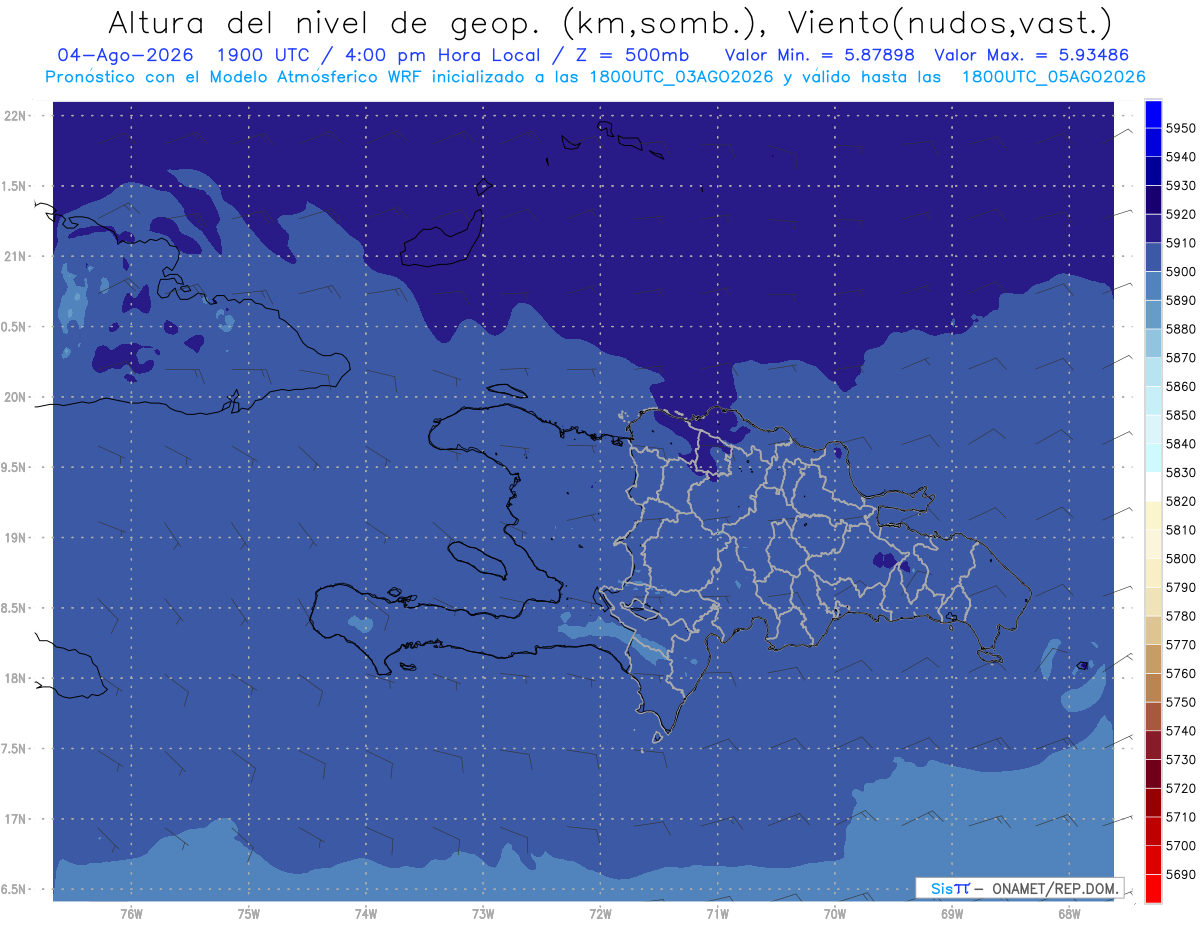Click the '72W' longitude axis label
Viewport: 1200px width, 927px height.
point(600,914)
